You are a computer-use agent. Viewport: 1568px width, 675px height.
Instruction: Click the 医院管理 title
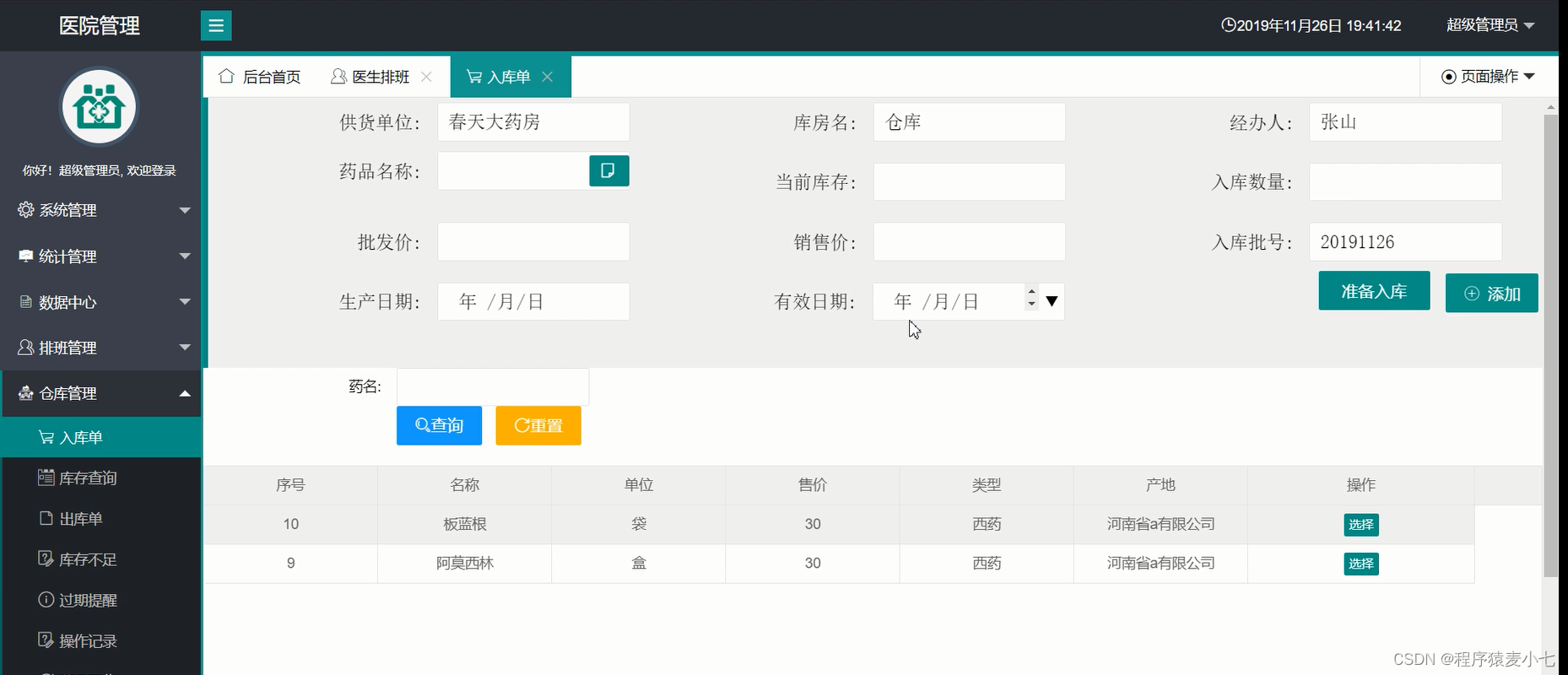click(100, 25)
